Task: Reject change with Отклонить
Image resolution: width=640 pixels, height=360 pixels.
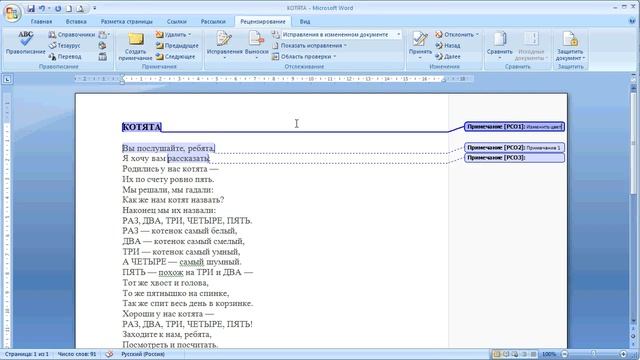Action: click(453, 35)
